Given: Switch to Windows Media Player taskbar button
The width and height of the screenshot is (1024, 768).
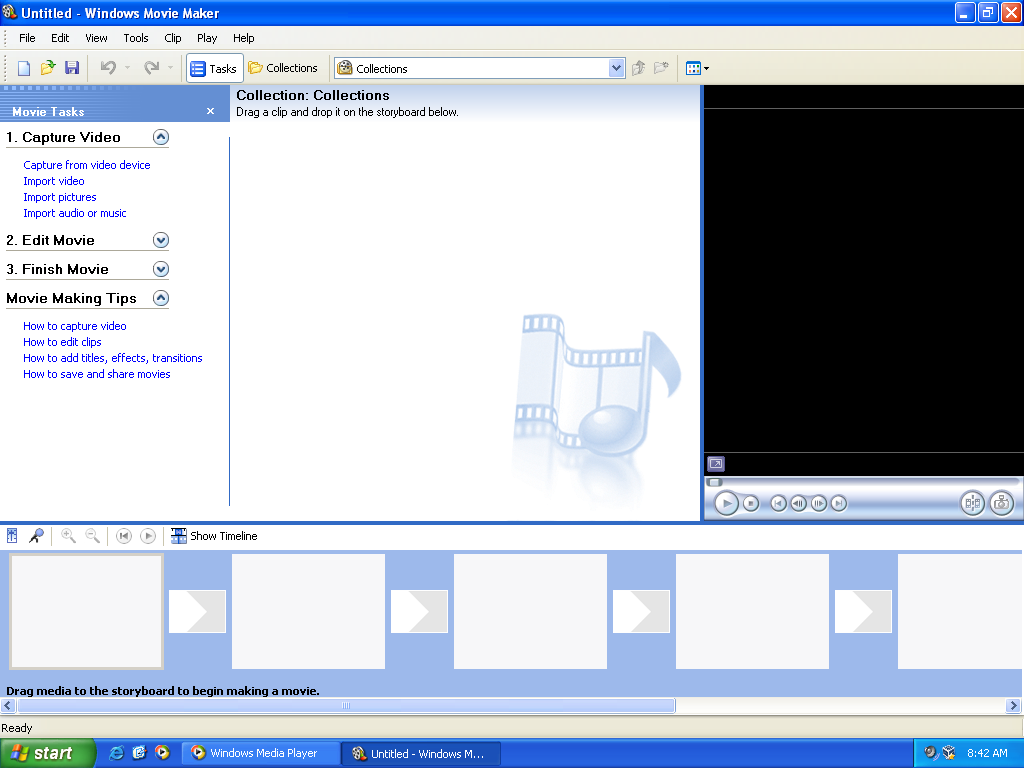Looking at the screenshot, I should [x=260, y=754].
